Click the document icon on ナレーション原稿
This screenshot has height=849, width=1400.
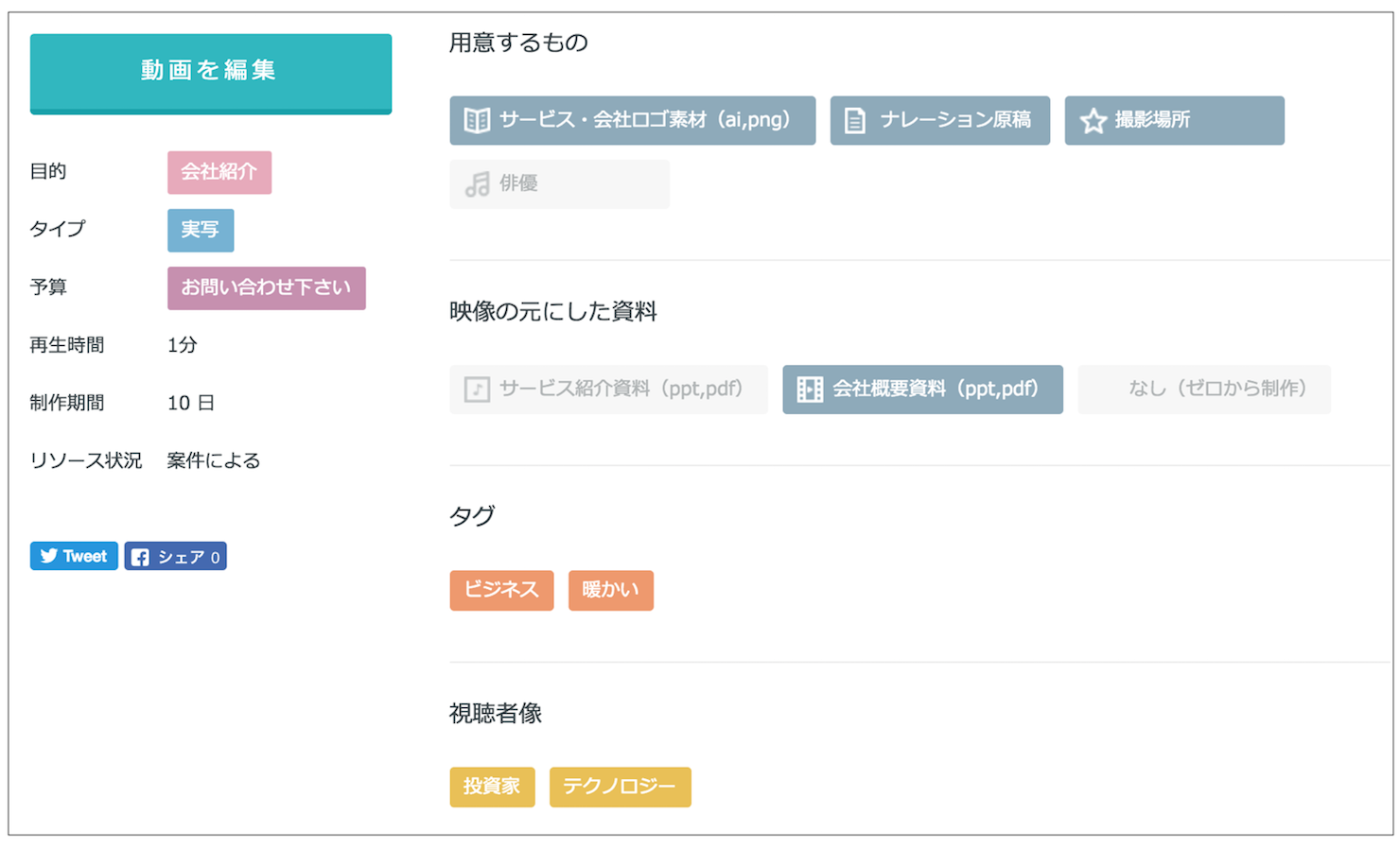pos(855,120)
